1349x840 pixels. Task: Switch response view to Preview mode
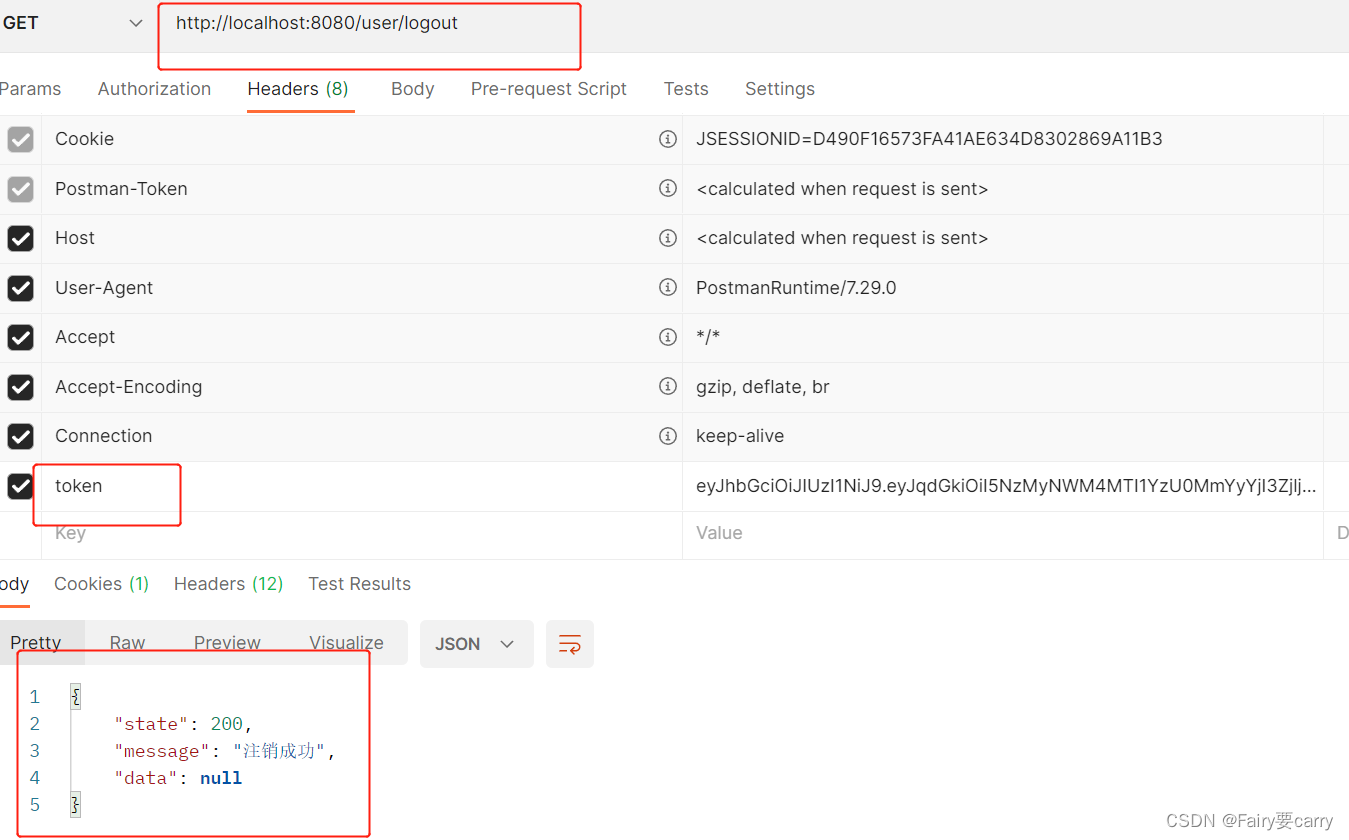pyautogui.click(x=227, y=643)
